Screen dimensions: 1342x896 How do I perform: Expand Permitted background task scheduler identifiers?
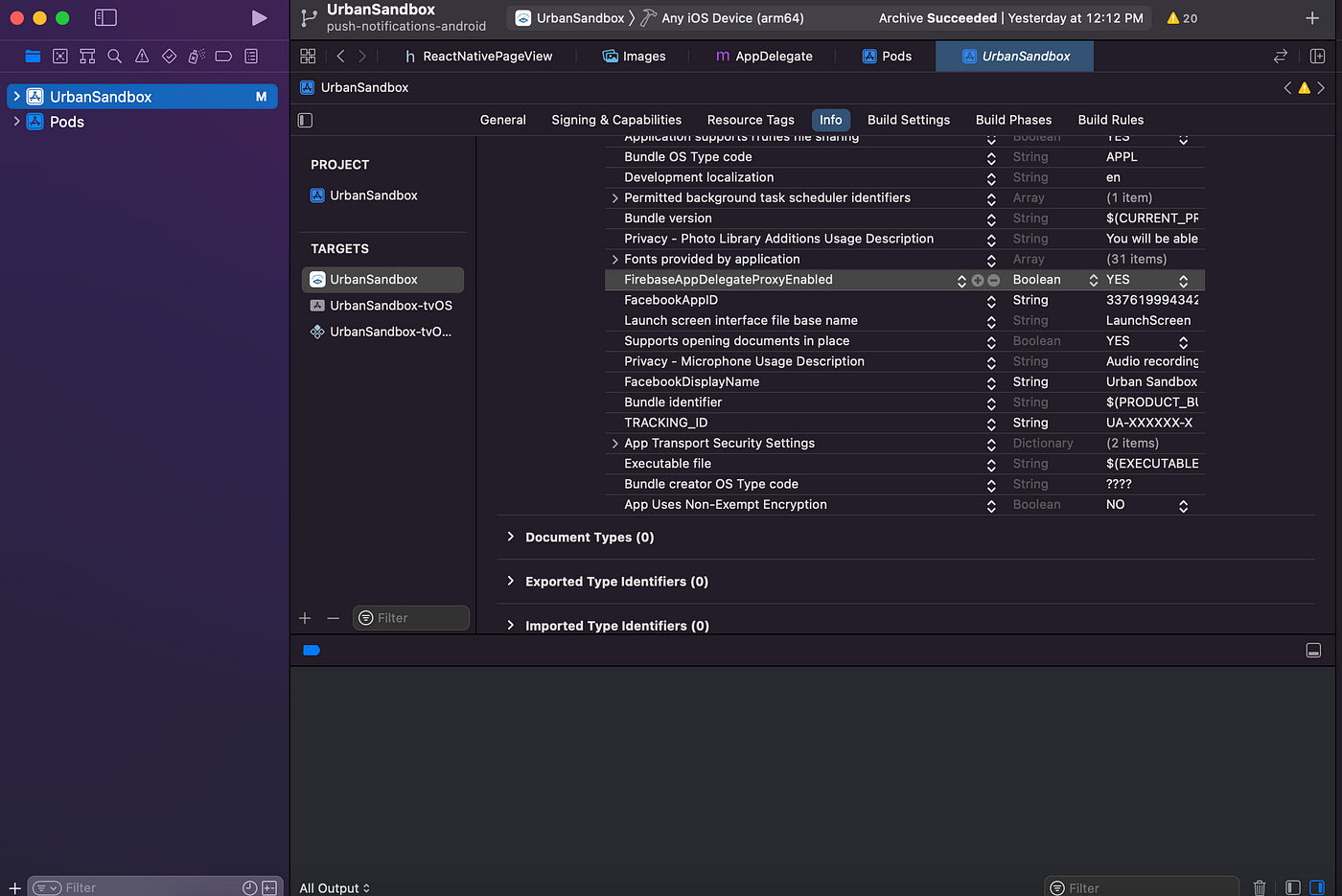click(x=614, y=198)
